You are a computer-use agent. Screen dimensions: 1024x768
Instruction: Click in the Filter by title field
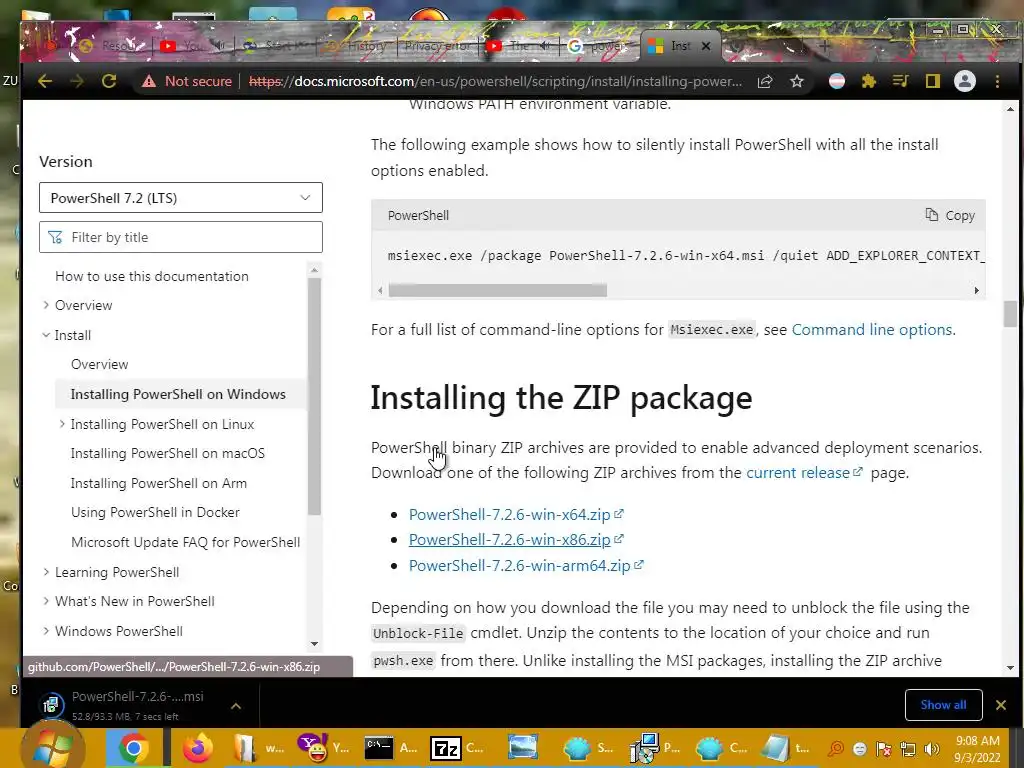pos(181,237)
